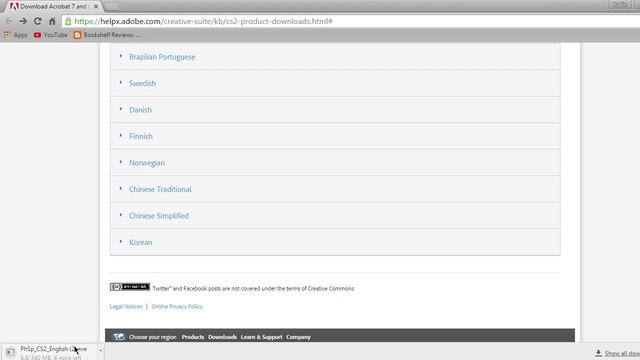640x360 pixels.
Task: Expand the Chinese Traditional section
Action: 335,189
